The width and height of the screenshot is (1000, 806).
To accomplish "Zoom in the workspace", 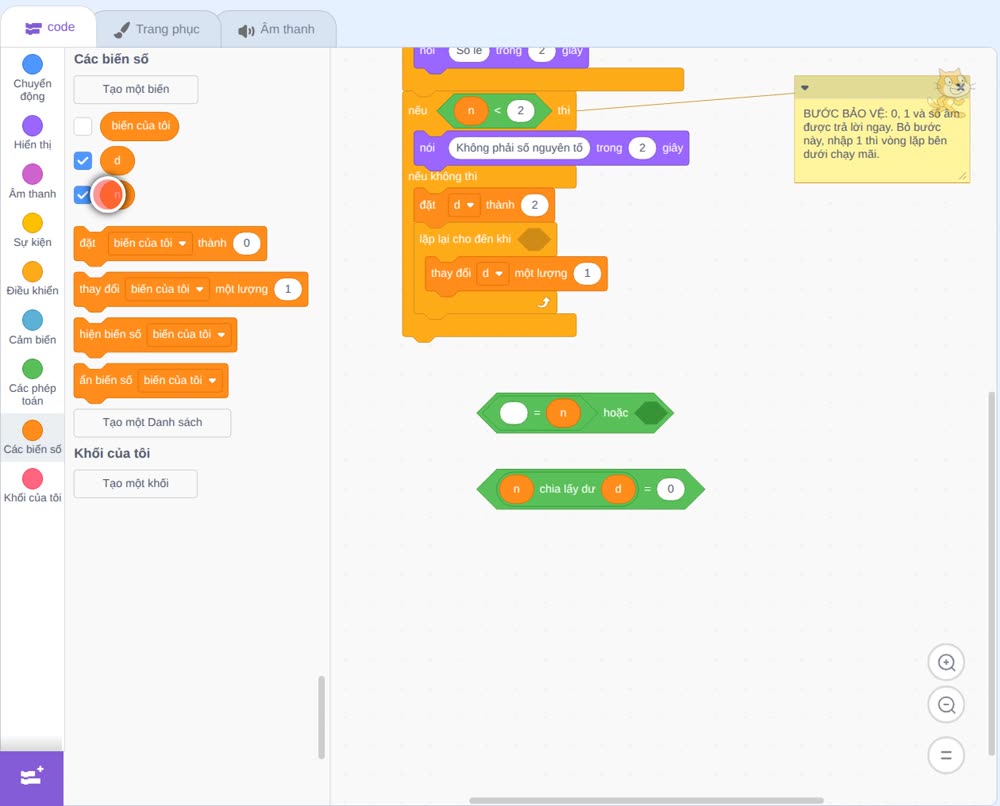I will point(946,663).
